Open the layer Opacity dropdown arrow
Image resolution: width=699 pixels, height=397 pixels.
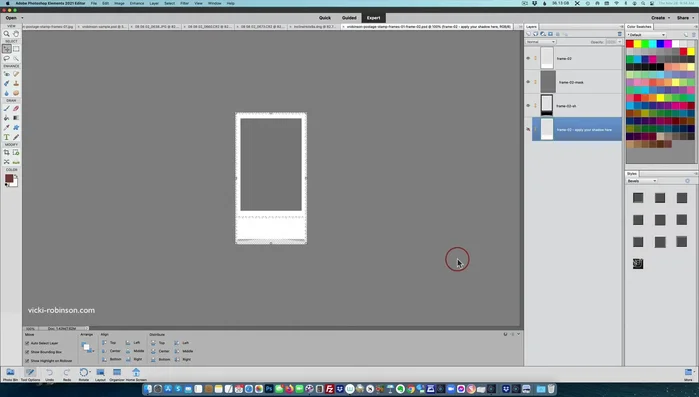tap(620, 42)
